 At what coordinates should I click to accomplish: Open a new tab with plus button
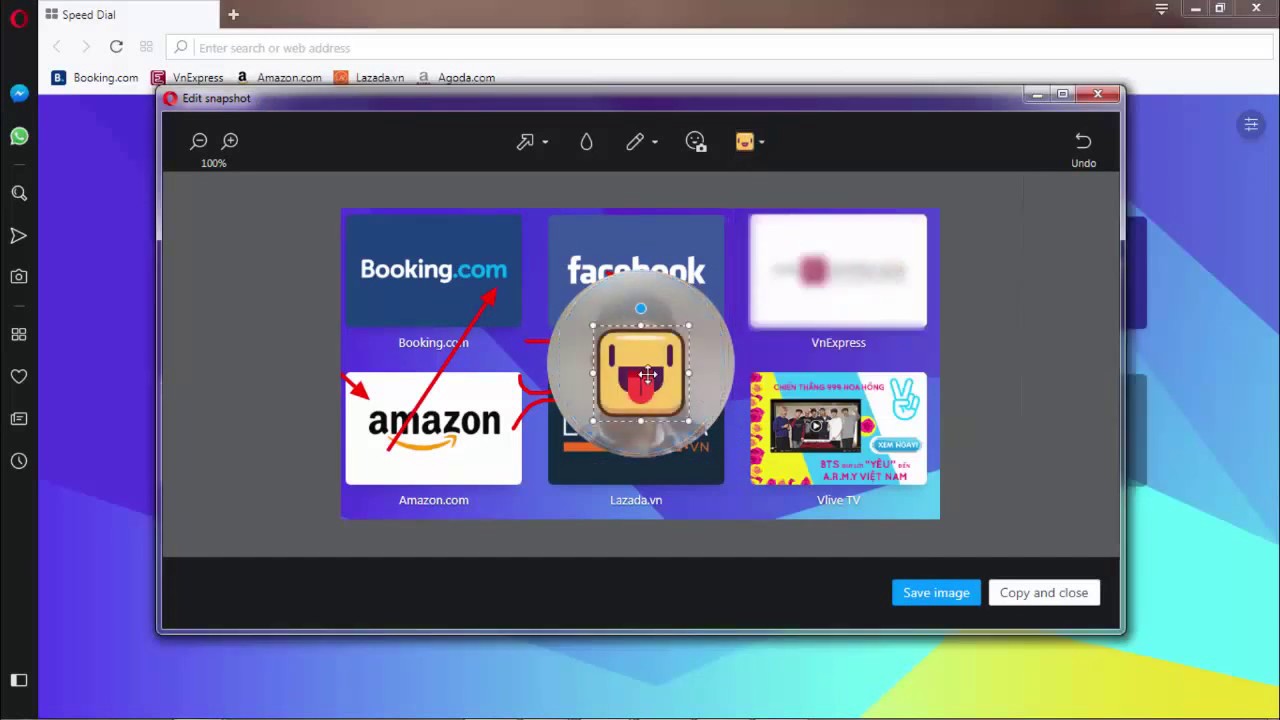click(233, 14)
